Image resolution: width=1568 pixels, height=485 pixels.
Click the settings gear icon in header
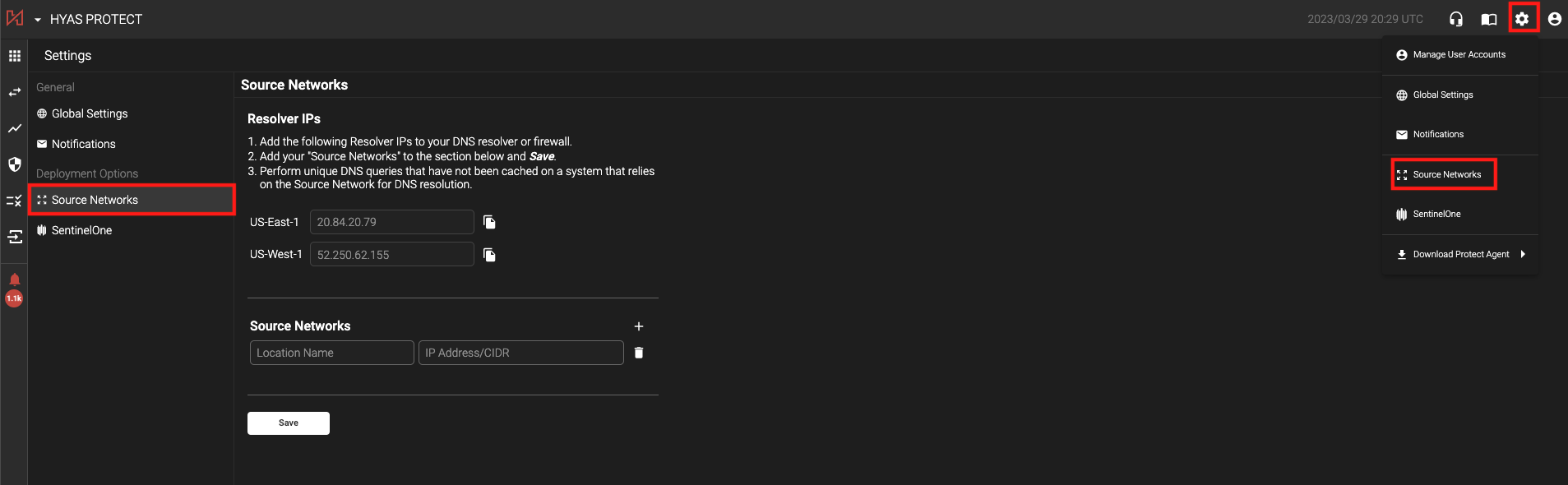pos(1522,19)
